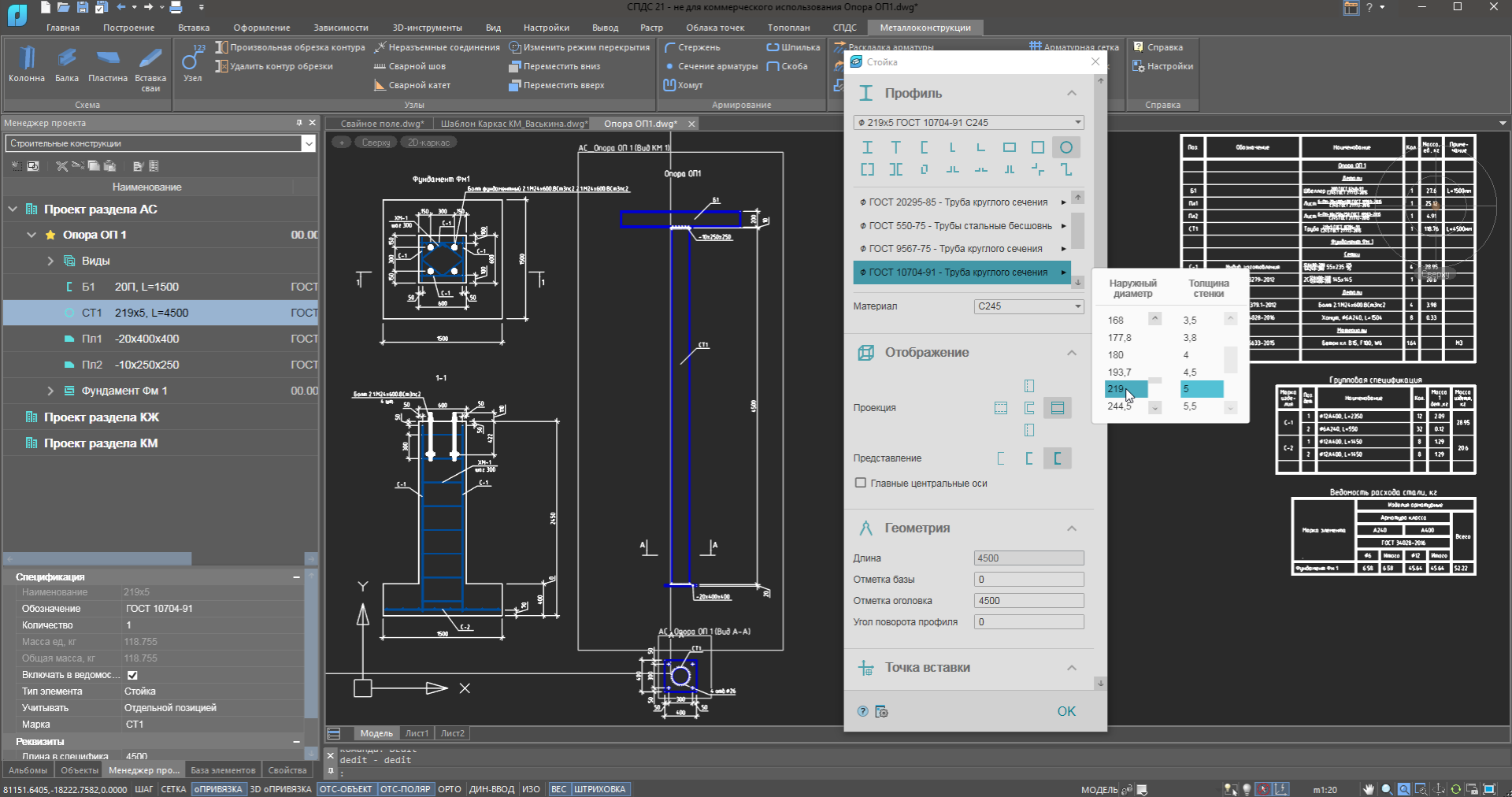Screen dimensions: 1512x797
Task: Click the green regenerate icon in status bar
Action: (1456, 789)
